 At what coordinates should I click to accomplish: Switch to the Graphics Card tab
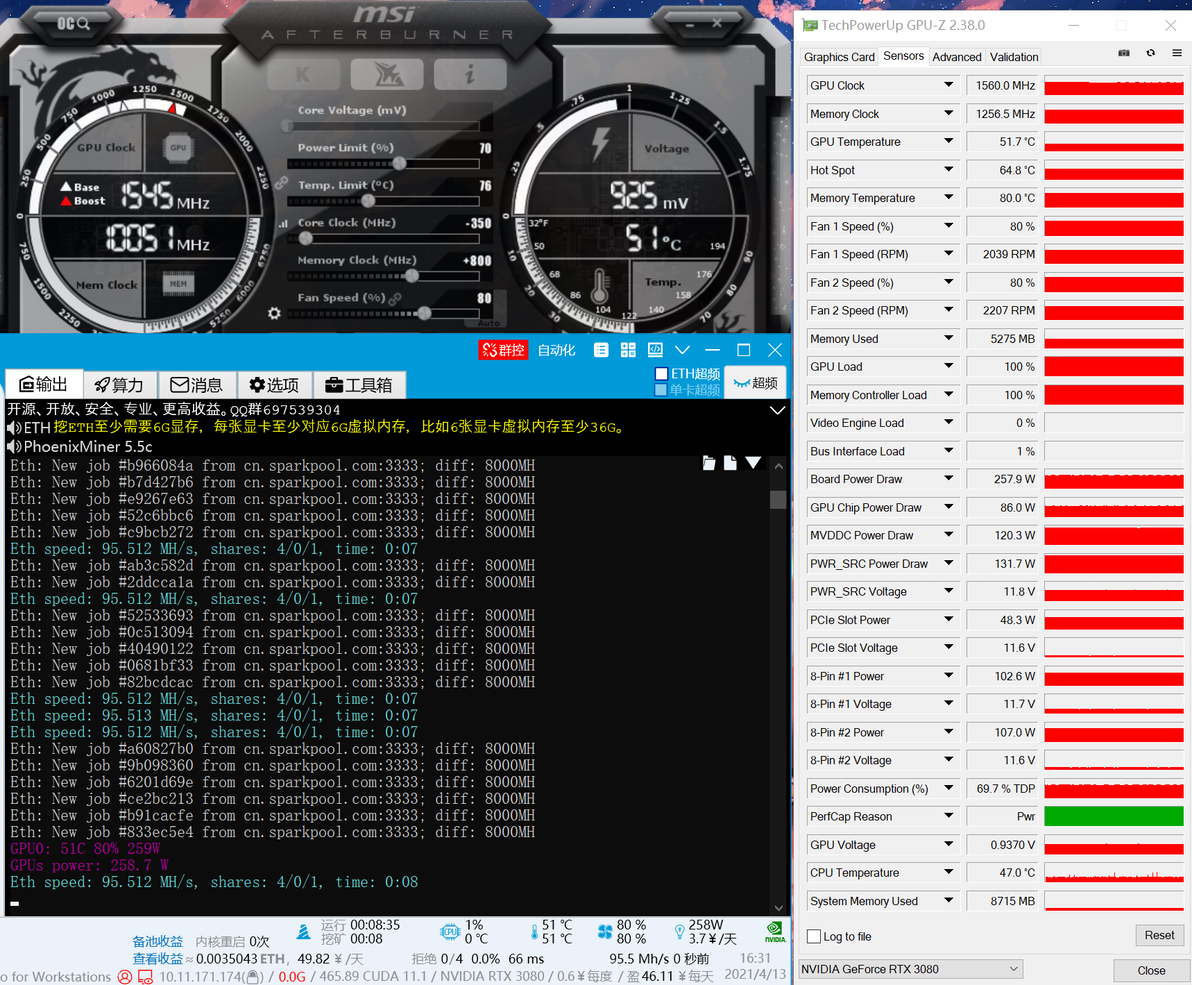click(x=839, y=57)
